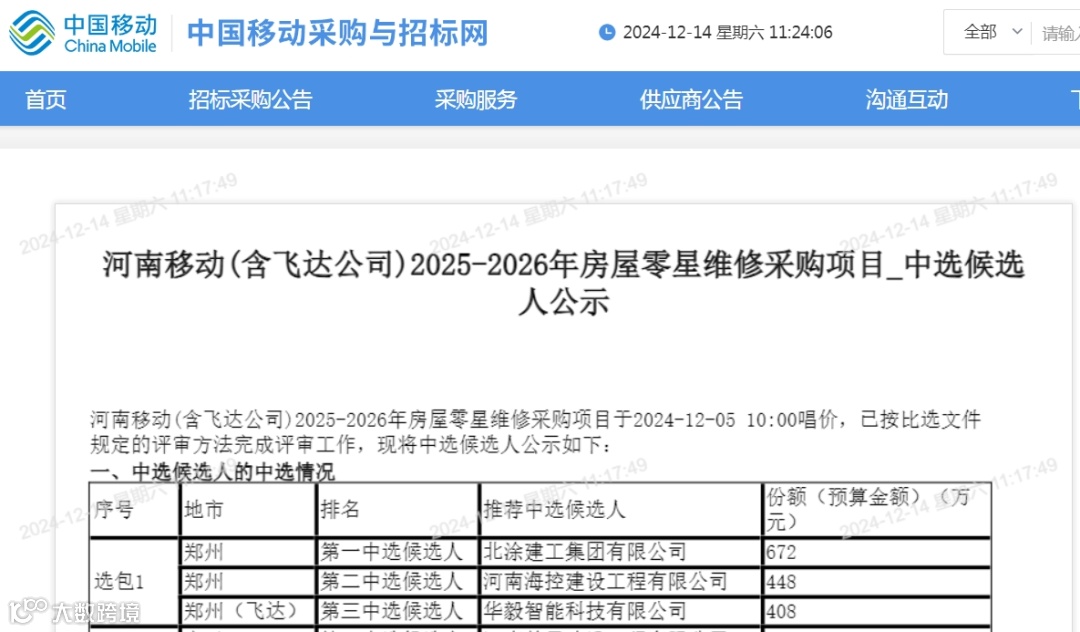Click the 408 amount cell
This screenshot has height=632, width=1080.
click(877, 611)
